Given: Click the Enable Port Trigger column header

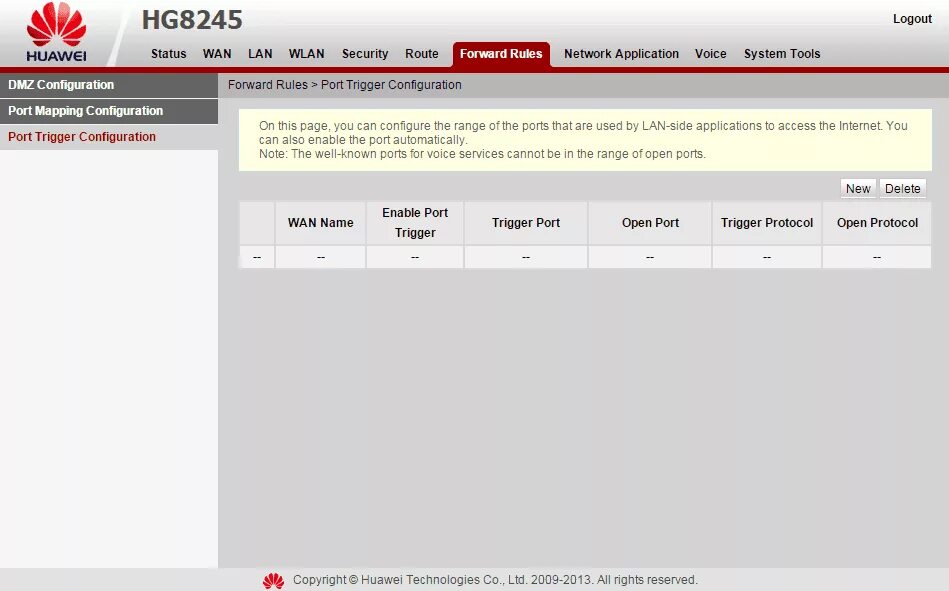Looking at the screenshot, I should (415, 223).
